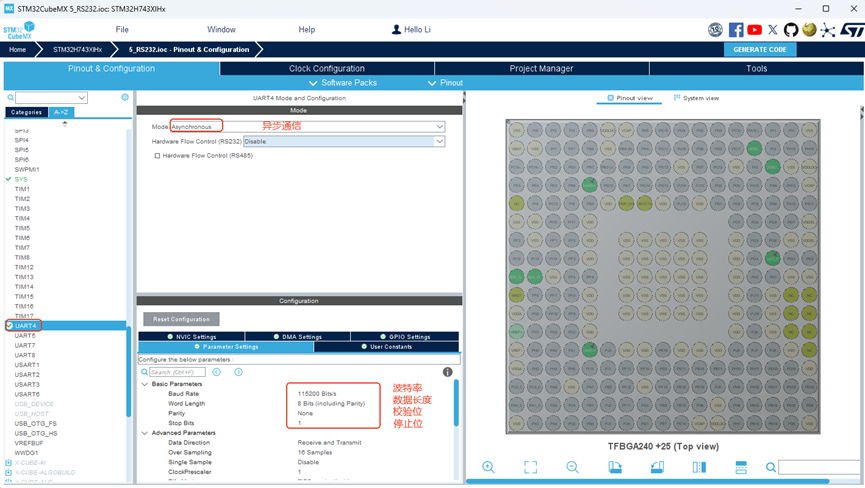The height and width of the screenshot is (488, 865).
Task: Click the pin search magnifier icon
Action: (x=771, y=468)
